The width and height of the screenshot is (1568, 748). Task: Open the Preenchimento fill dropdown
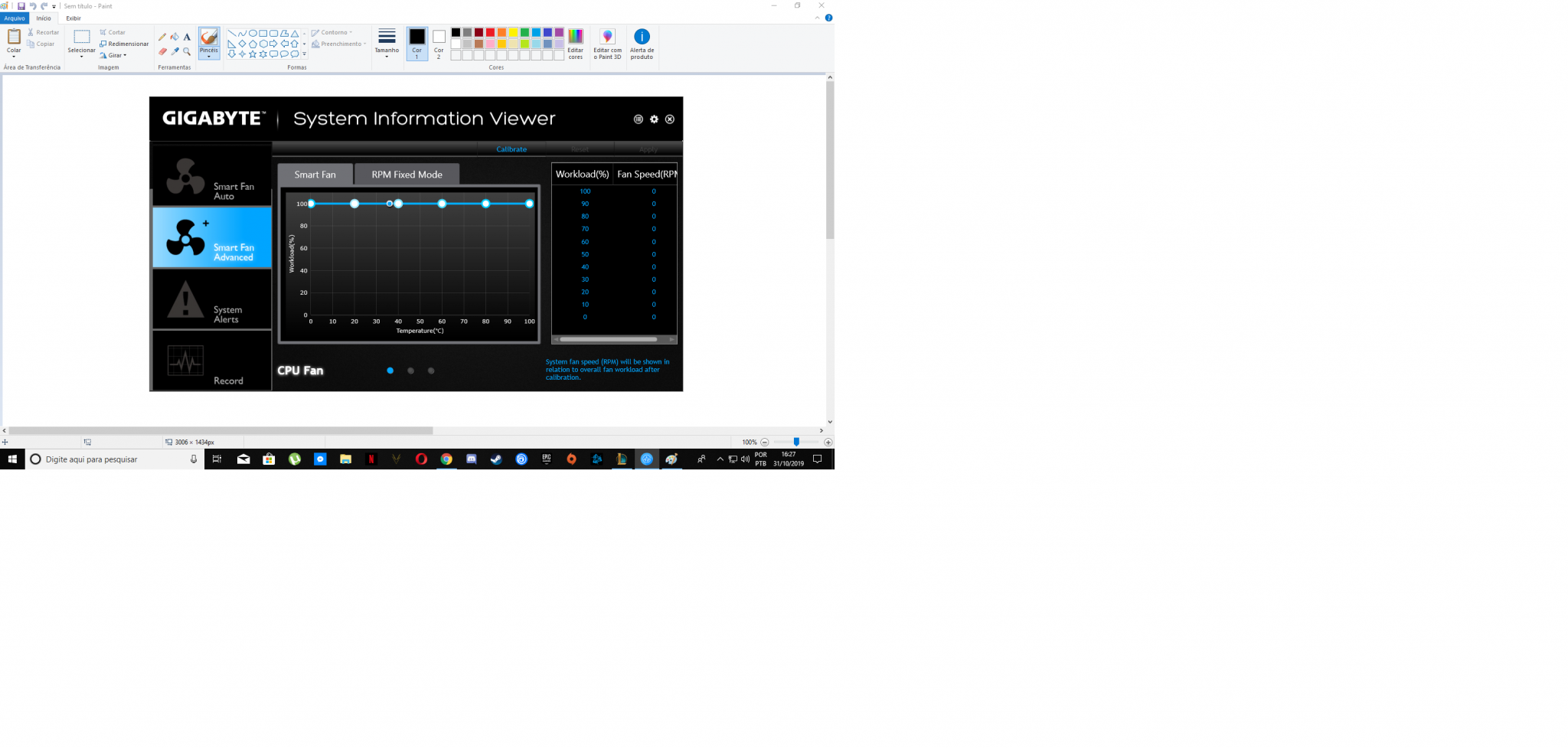click(339, 44)
